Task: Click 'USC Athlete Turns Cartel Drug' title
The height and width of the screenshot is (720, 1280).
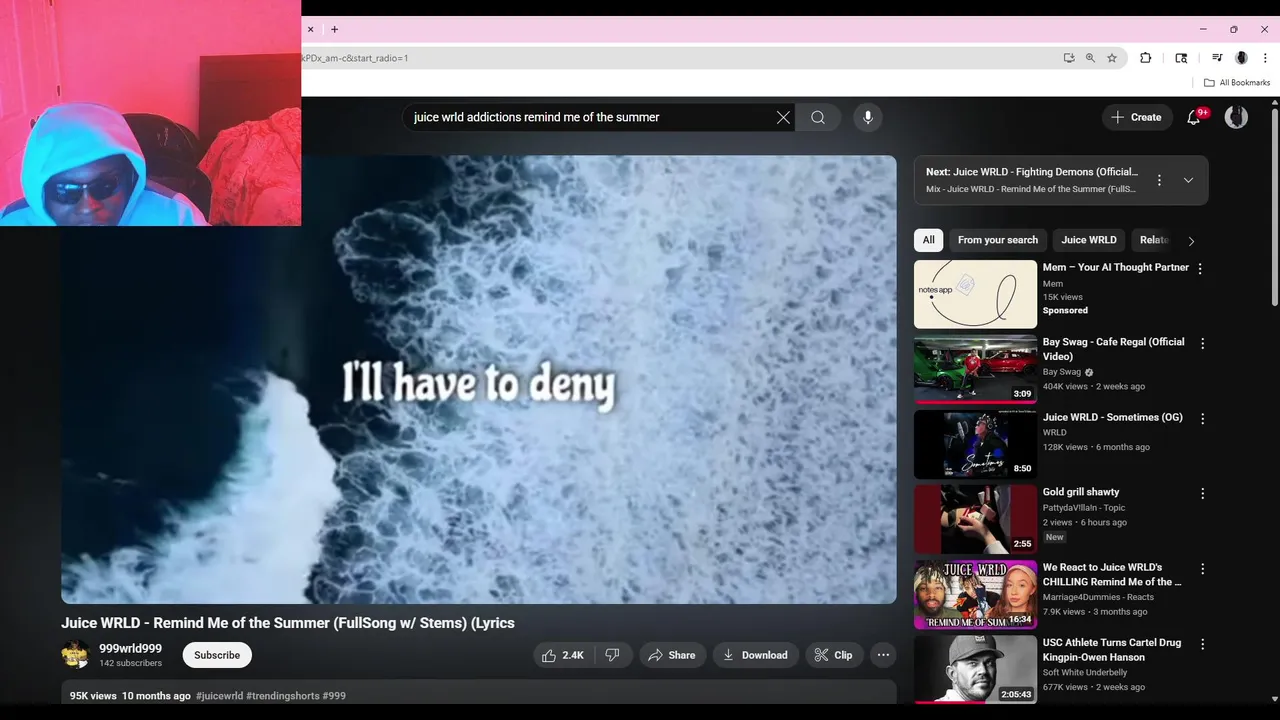Action: 1112,650
